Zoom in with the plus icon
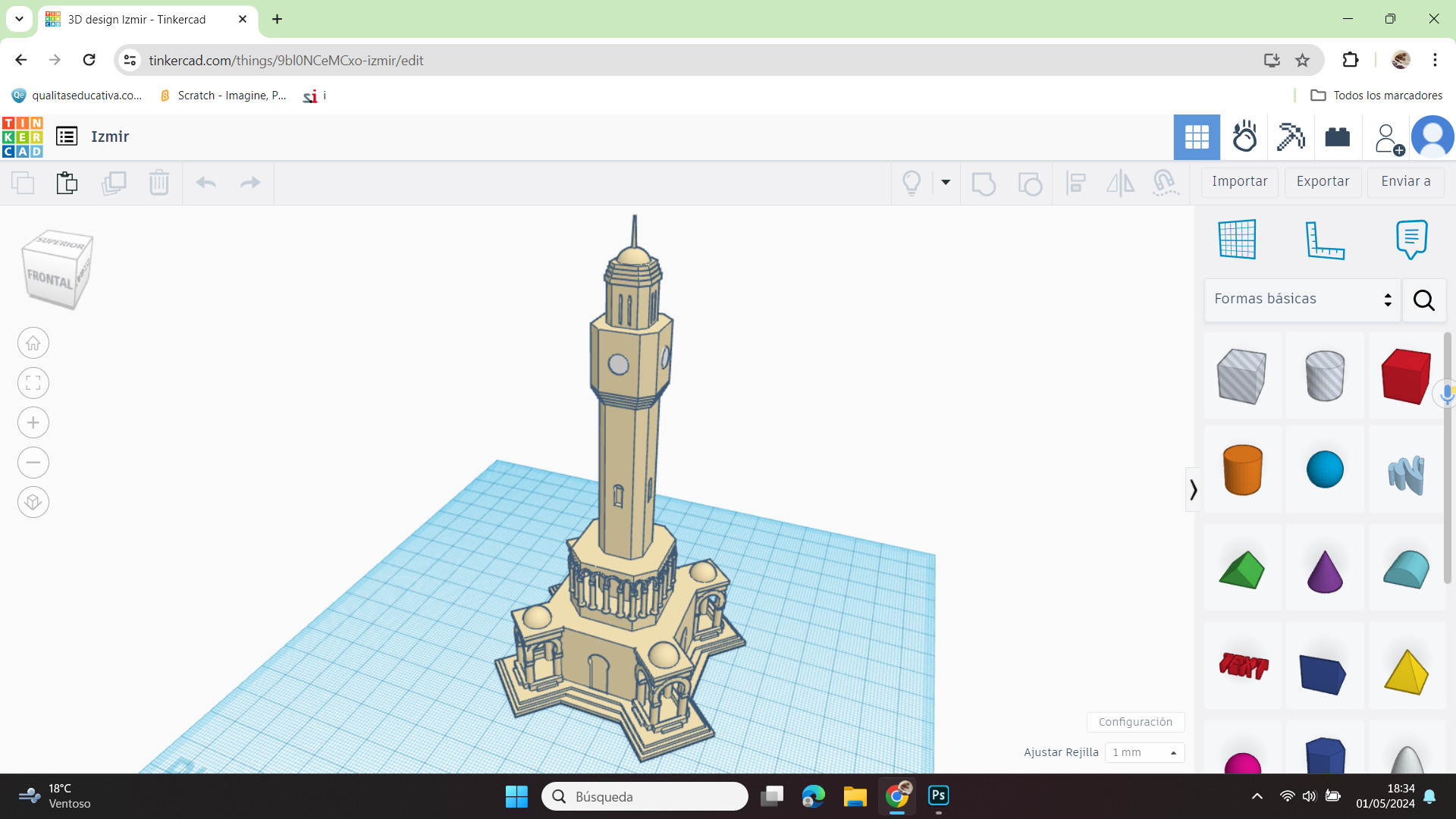This screenshot has height=819, width=1456. pos(33,423)
